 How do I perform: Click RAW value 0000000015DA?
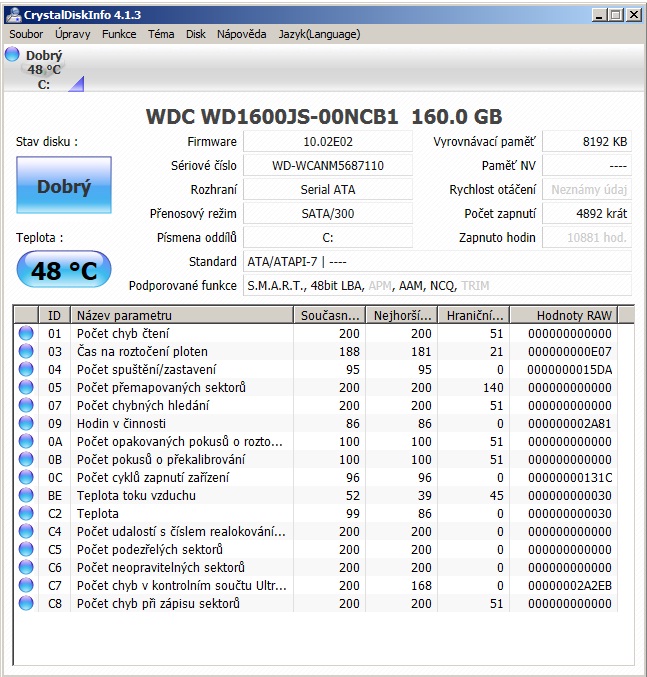(x=570, y=370)
